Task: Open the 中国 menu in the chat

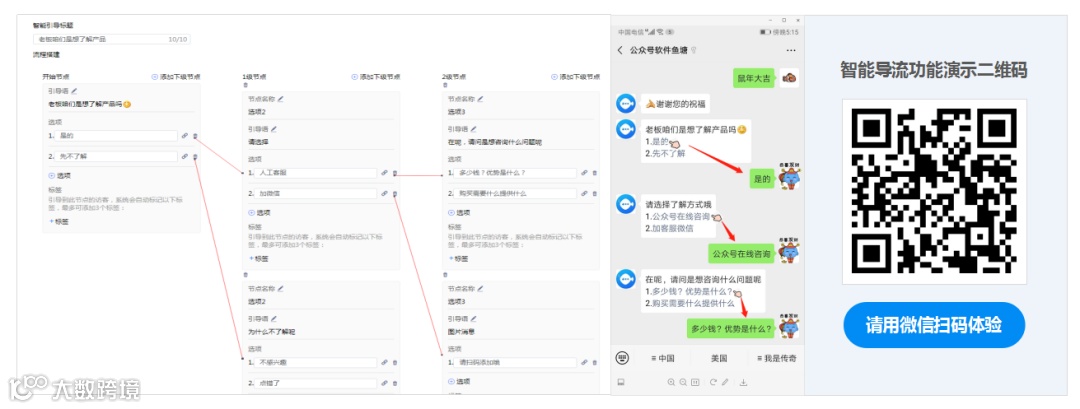Action: (662, 358)
